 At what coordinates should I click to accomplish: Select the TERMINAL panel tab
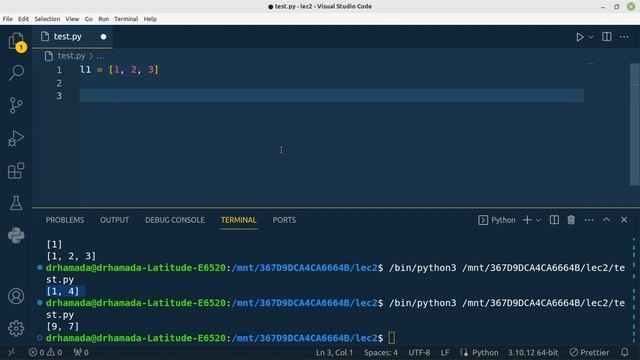(x=238, y=220)
